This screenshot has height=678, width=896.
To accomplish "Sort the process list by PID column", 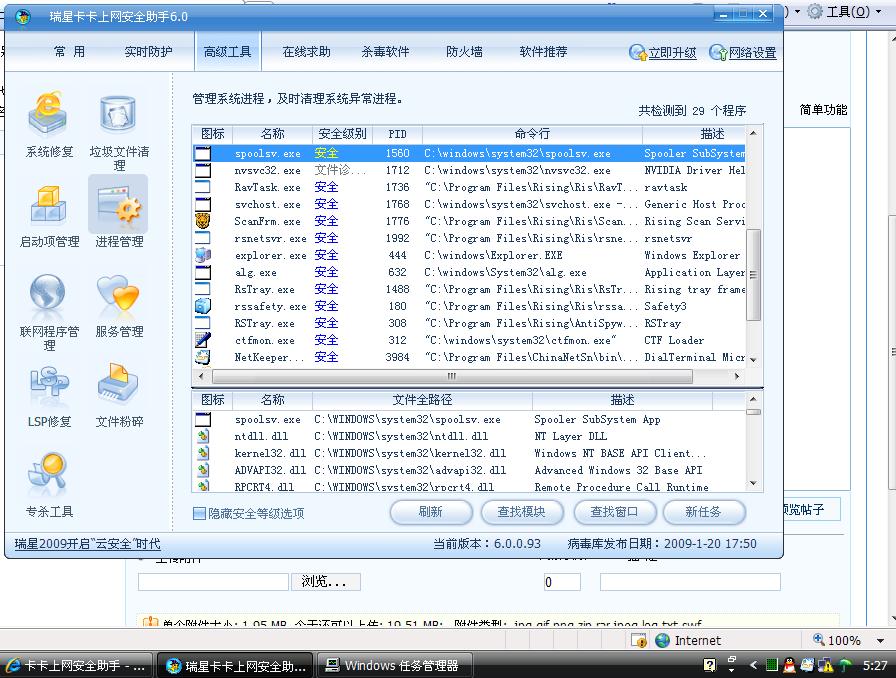I will click(x=398, y=134).
